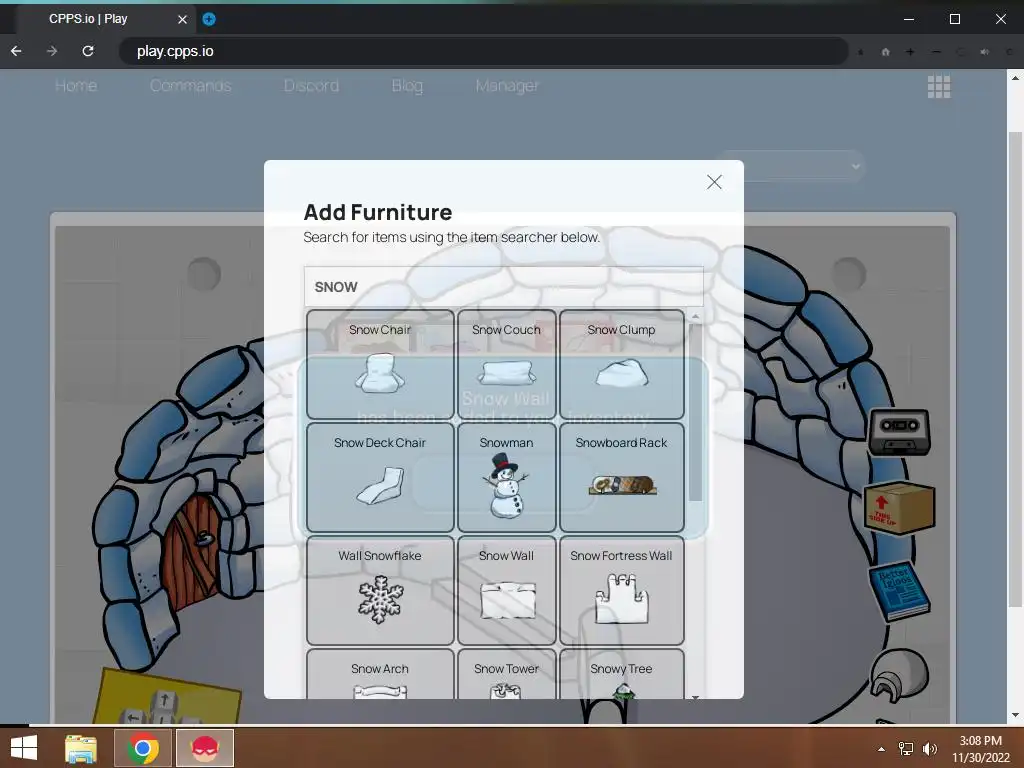
Task: Click the minus zoom icon in toolbar
Action: pyautogui.click(x=936, y=52)
